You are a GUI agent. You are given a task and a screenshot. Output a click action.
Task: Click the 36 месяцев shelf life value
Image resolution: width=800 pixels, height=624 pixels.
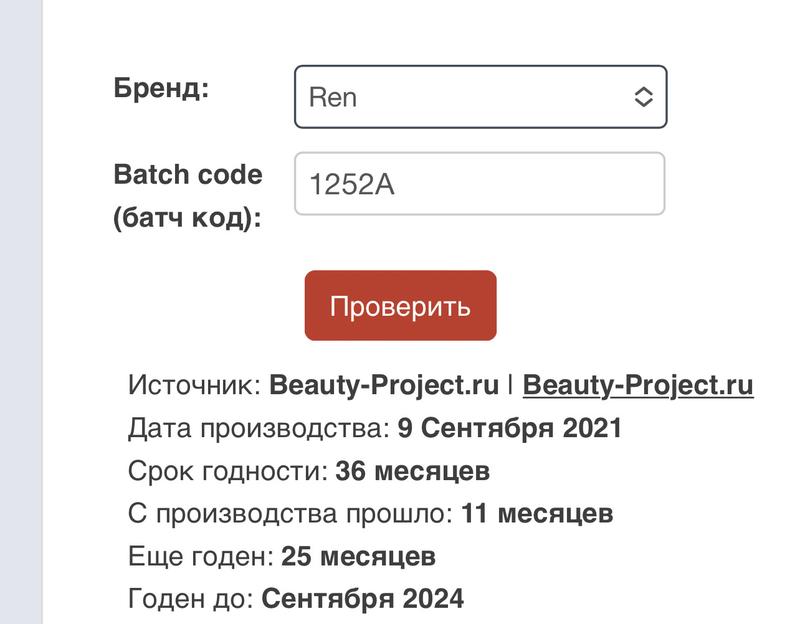(412, 471)
